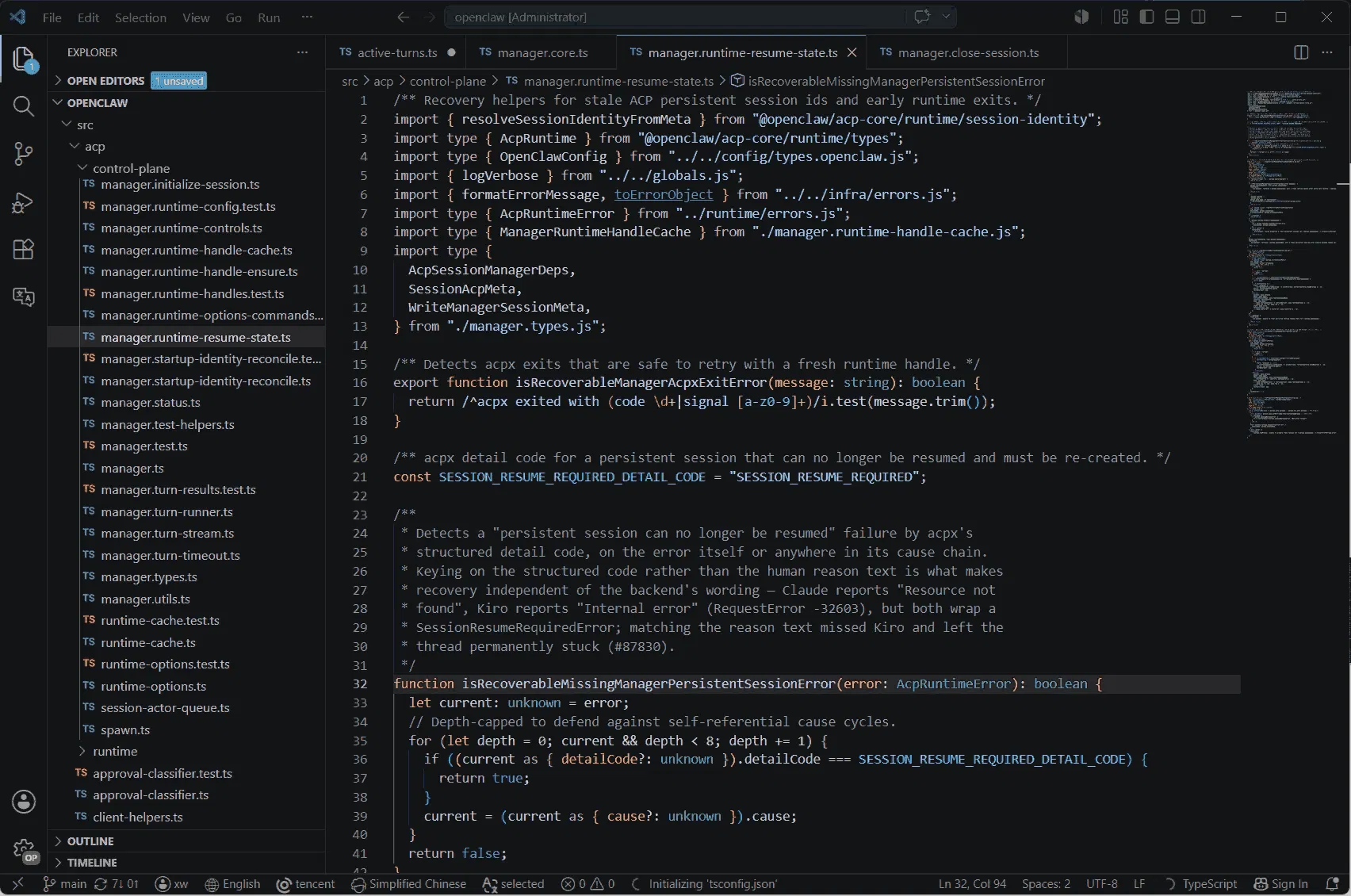Open the Extensions view
Screen dimensions: 1351x896
click(x=24, y=250)
